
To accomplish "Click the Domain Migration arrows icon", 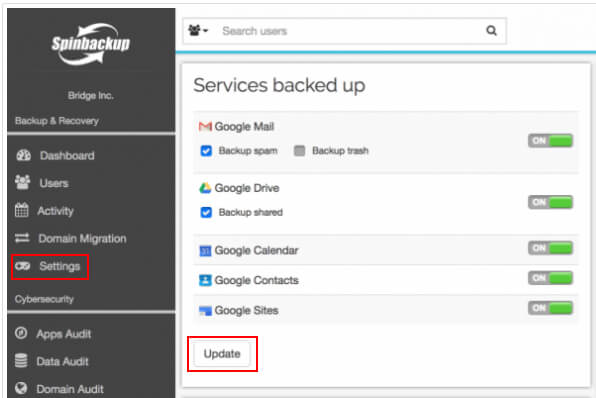I will coord(22,238).
